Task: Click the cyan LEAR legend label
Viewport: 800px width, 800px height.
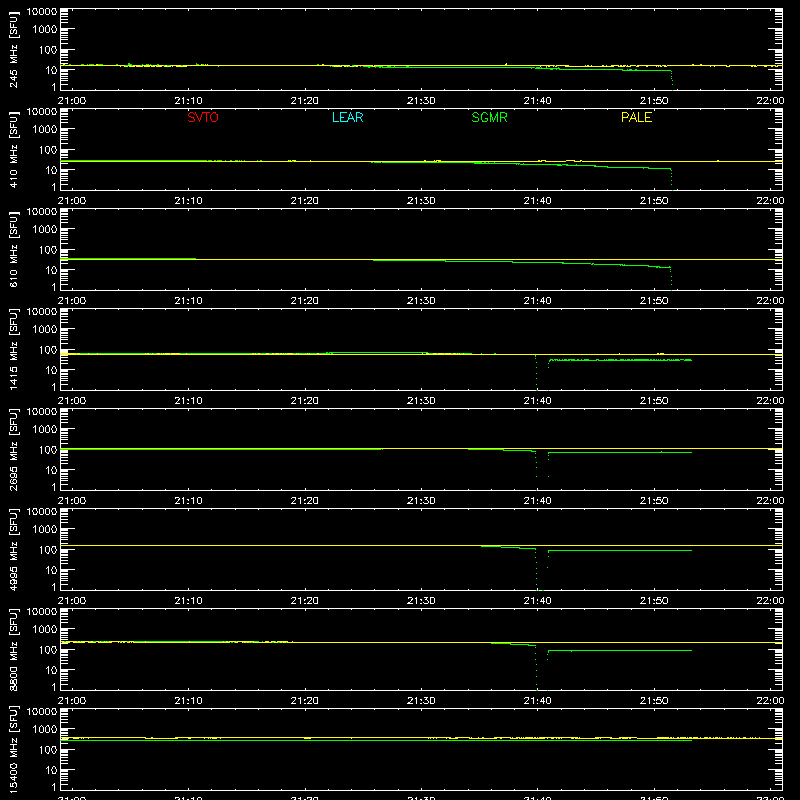Action: (347, 117)
